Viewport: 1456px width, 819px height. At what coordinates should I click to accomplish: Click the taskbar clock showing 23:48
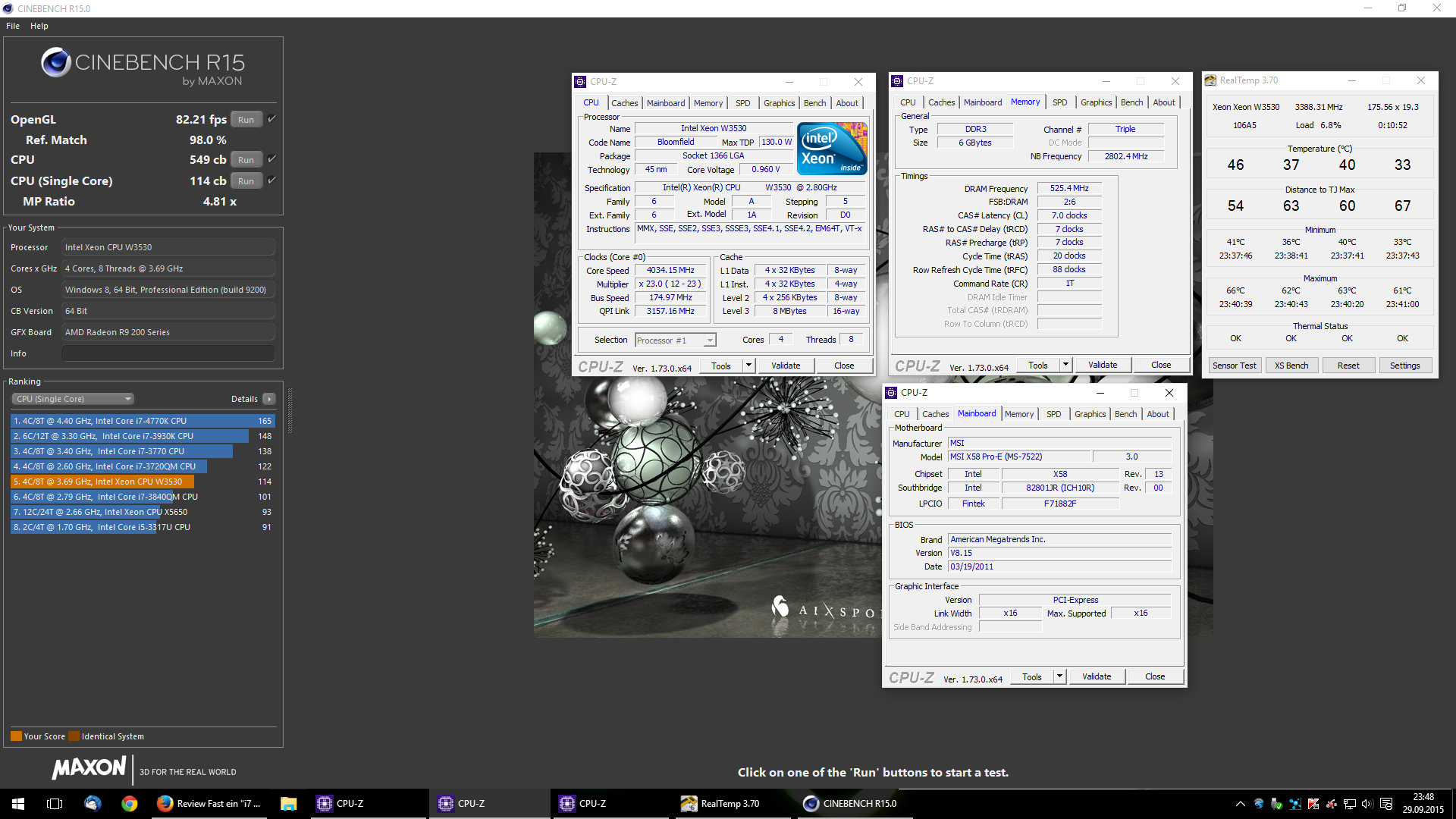tap(1423, 804)
